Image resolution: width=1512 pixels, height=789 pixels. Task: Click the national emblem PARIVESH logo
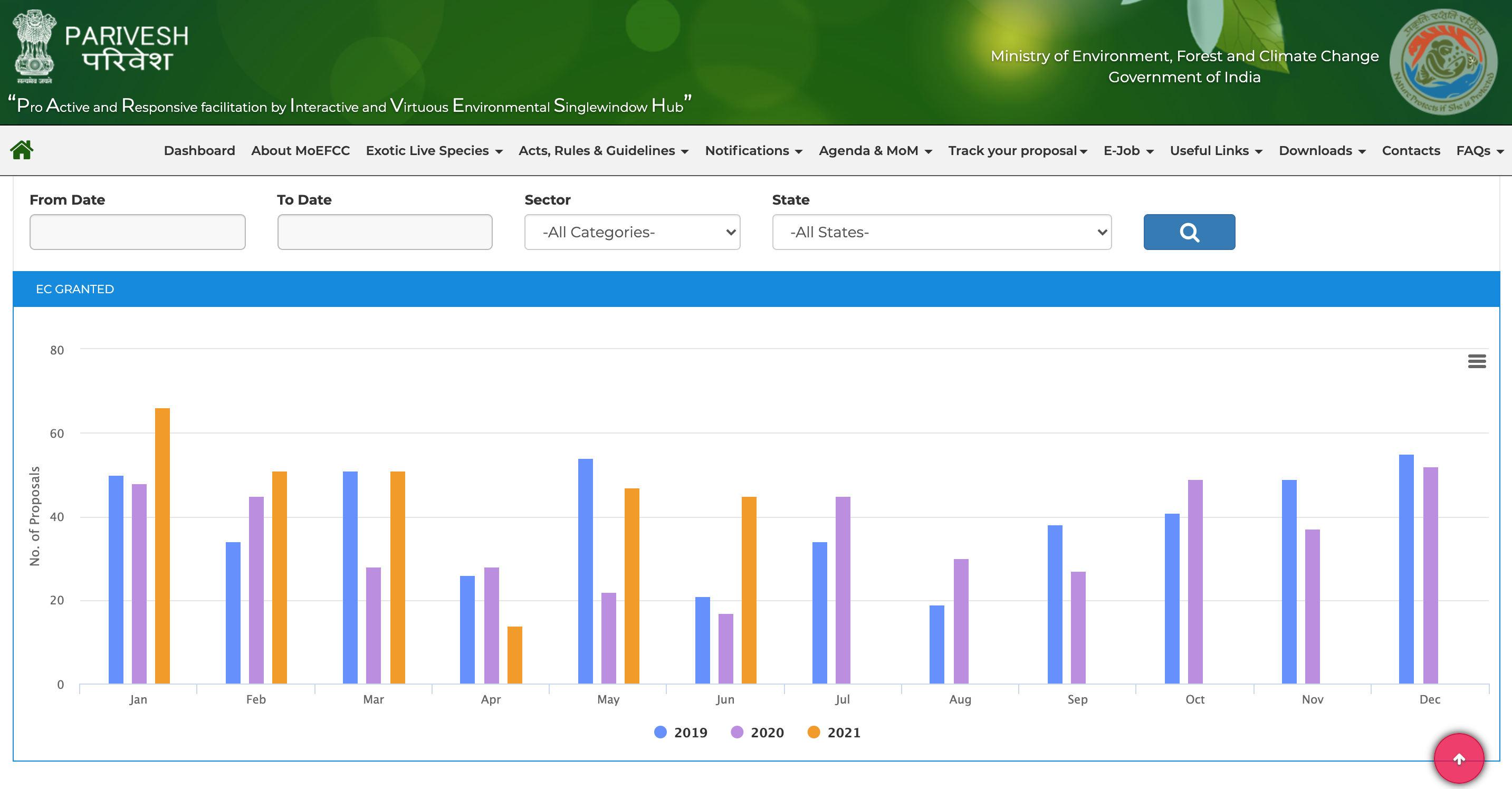click(x=35, y=47)
